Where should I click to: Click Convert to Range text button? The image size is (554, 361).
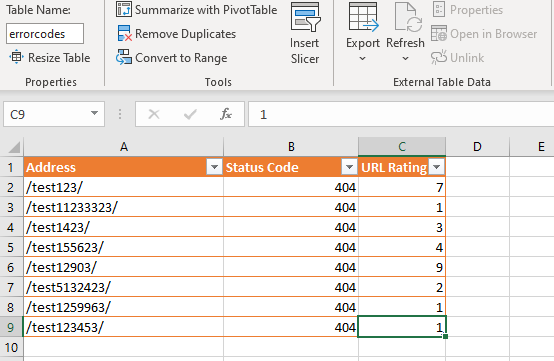click(181, 58)
